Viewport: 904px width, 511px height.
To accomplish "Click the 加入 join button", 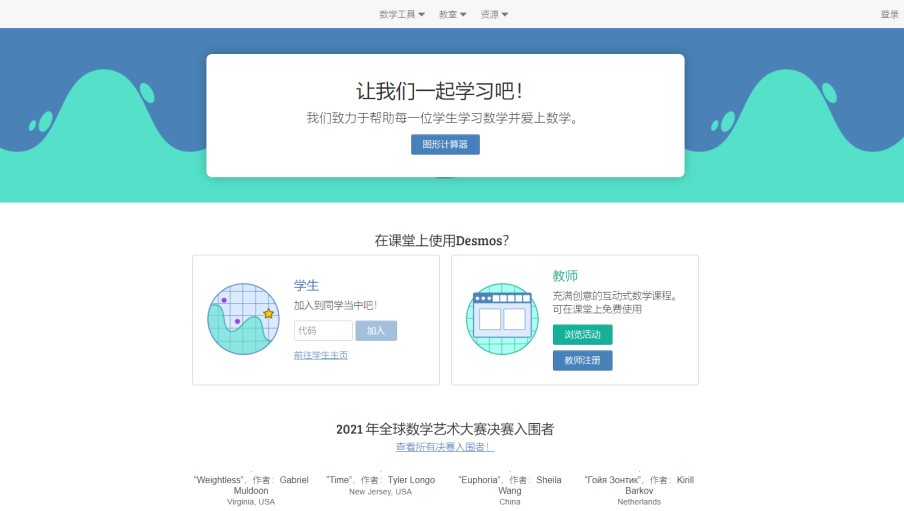I will (376, 330).
